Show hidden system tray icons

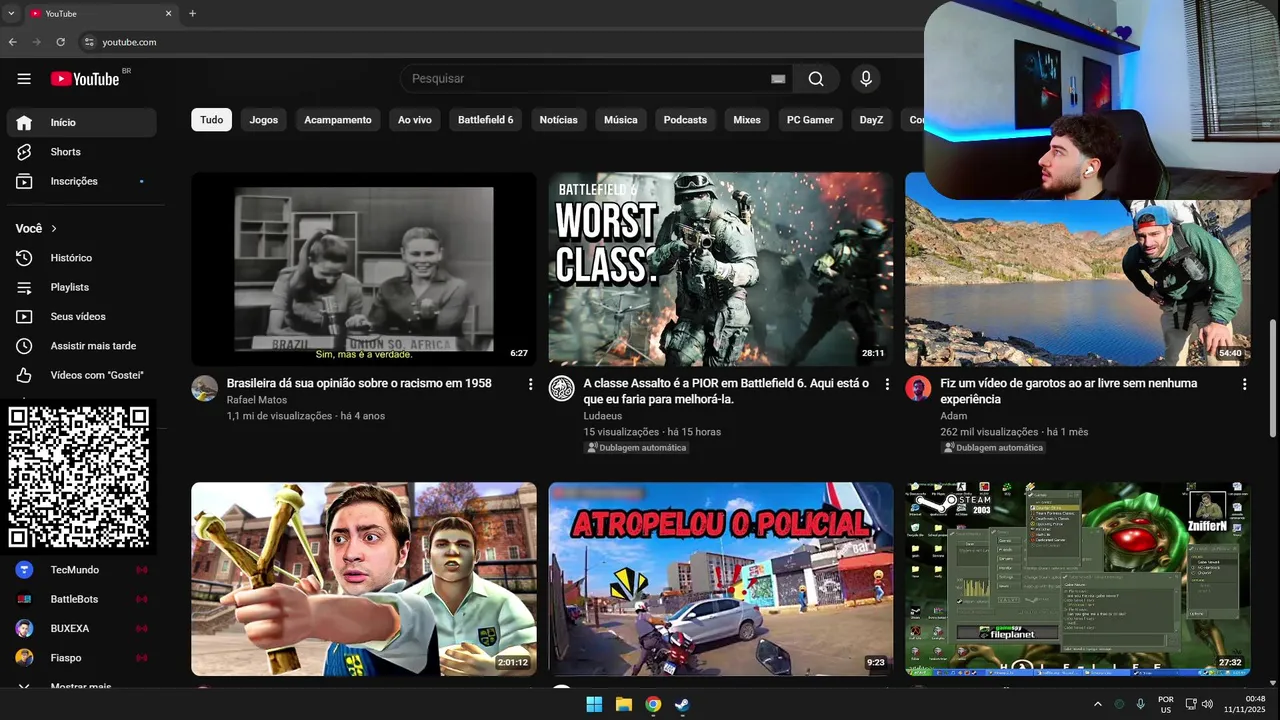coord(1097,704)
